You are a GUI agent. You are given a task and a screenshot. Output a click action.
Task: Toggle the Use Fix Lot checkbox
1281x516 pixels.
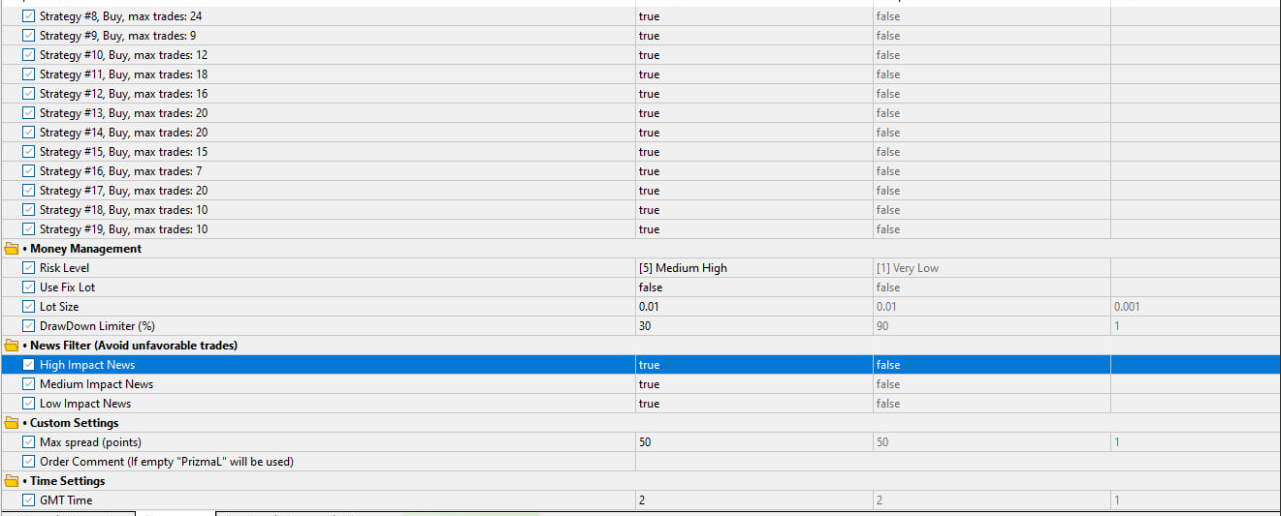28,288
